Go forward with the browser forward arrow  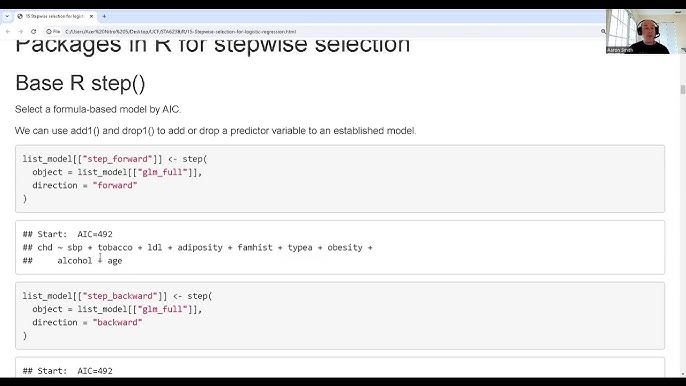[x=21, y=32]
